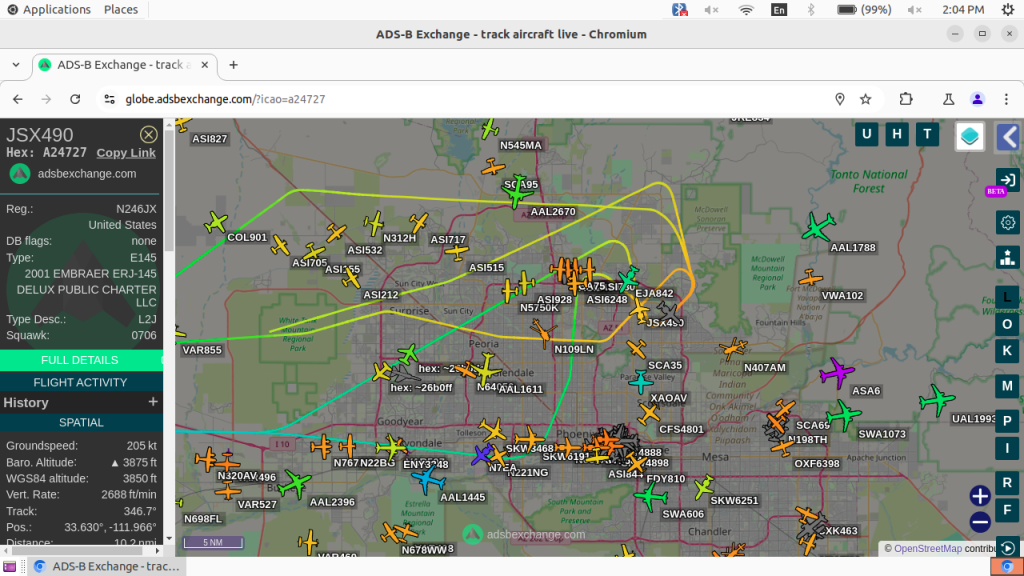Click the Copy Link link

[126, 153]
